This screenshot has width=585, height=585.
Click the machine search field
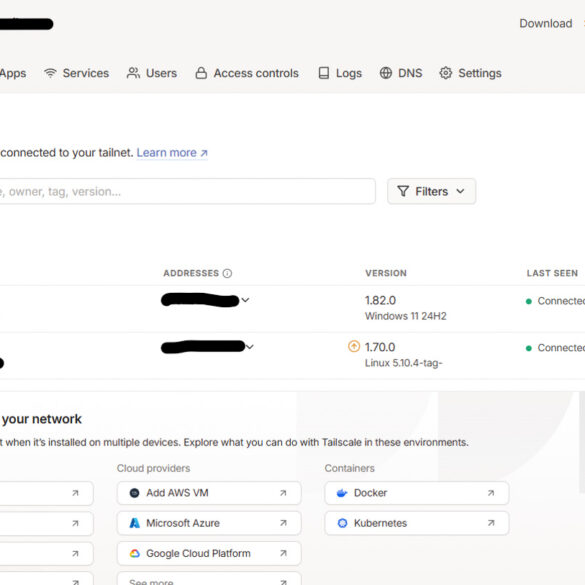click(187, 191)
